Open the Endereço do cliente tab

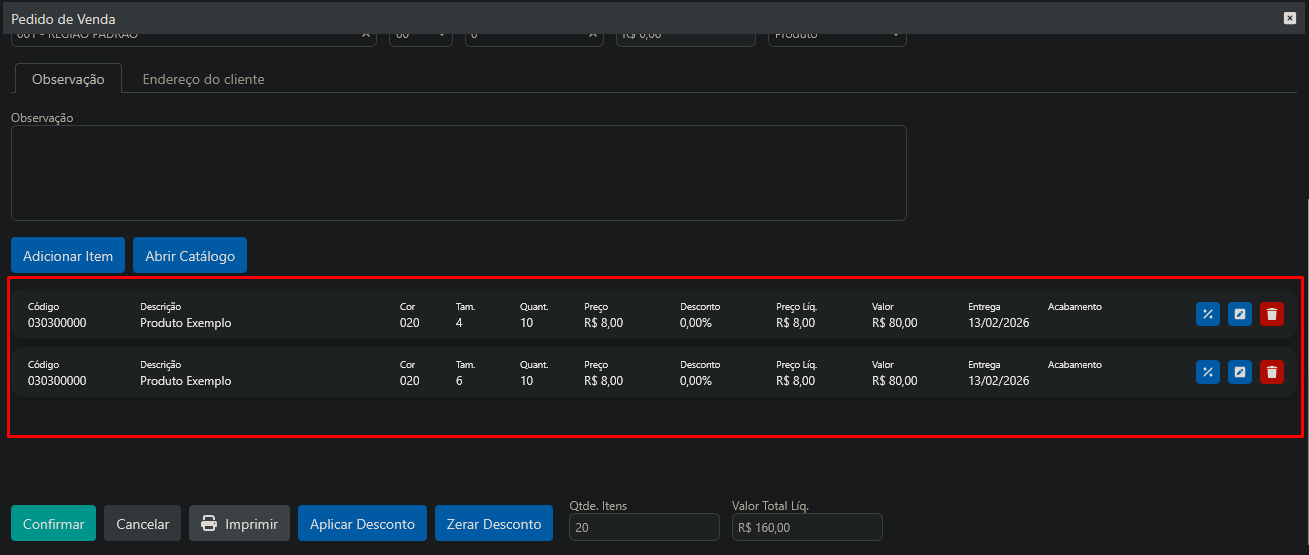click(x=203, y=79)
